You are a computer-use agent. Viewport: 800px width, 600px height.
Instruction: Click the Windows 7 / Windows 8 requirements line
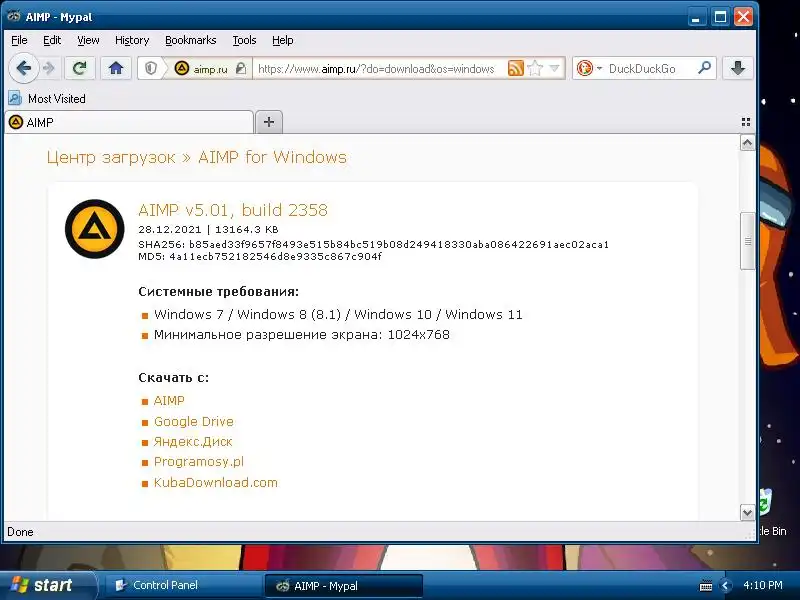click(x=338, y=314)
